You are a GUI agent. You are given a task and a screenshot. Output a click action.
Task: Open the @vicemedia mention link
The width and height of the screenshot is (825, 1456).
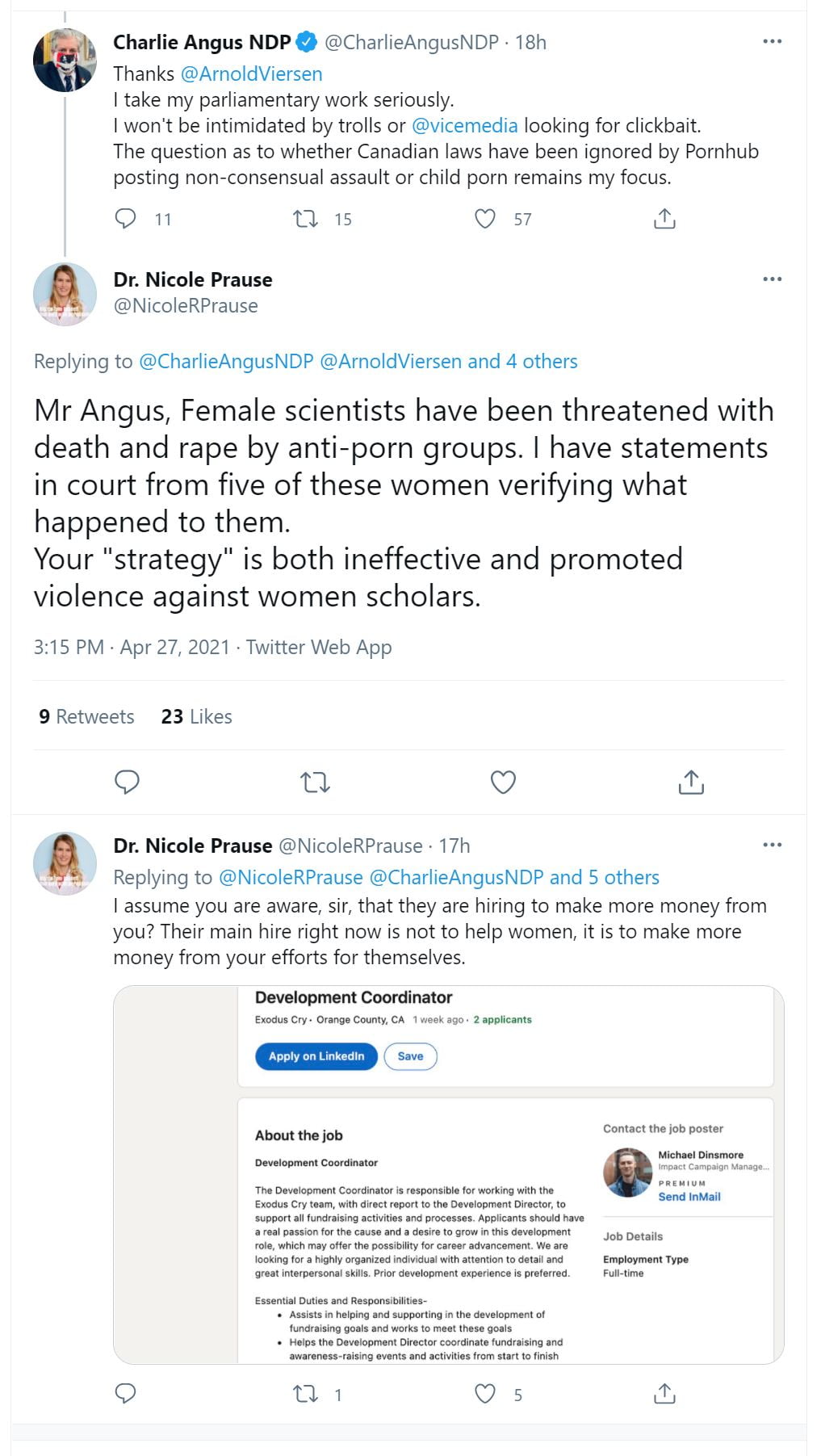pyautogui.click(x=464, y=125)
